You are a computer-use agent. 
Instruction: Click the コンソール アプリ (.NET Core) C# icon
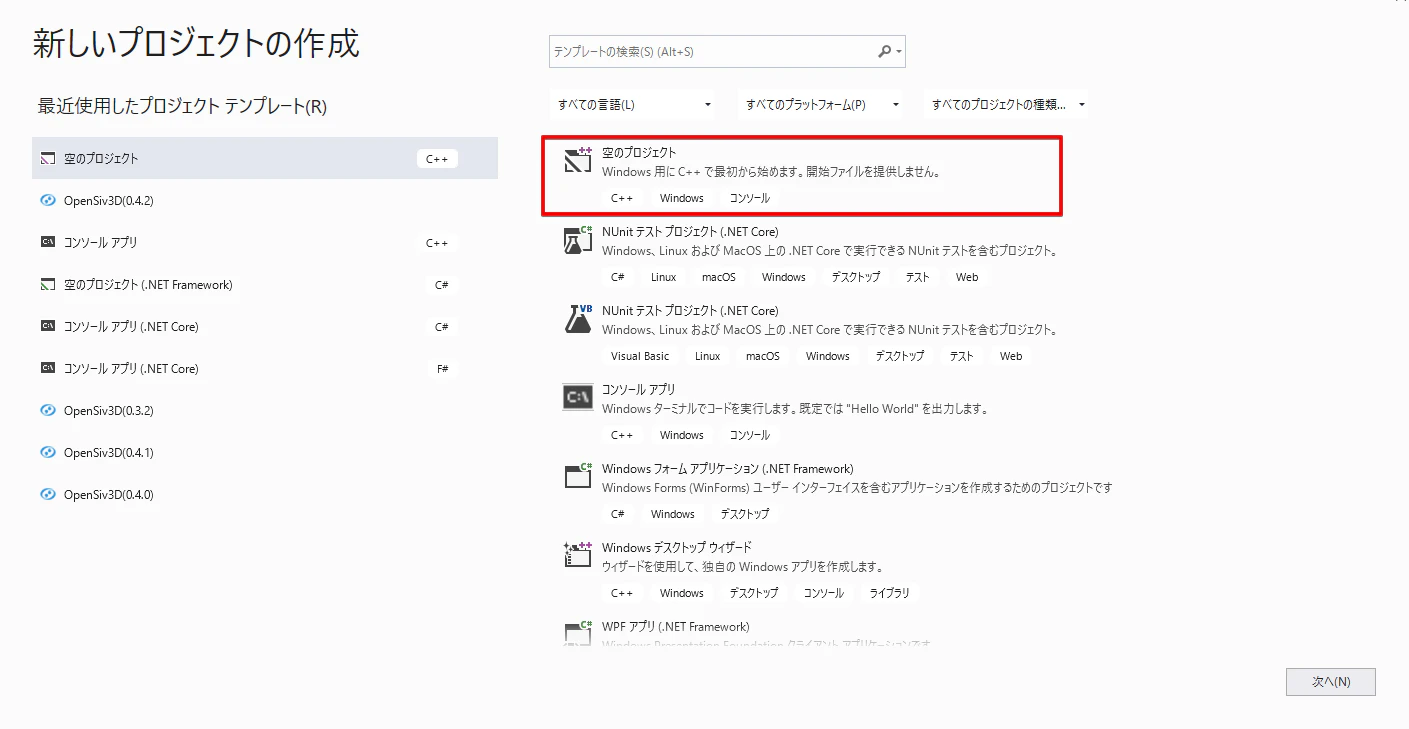47,327
